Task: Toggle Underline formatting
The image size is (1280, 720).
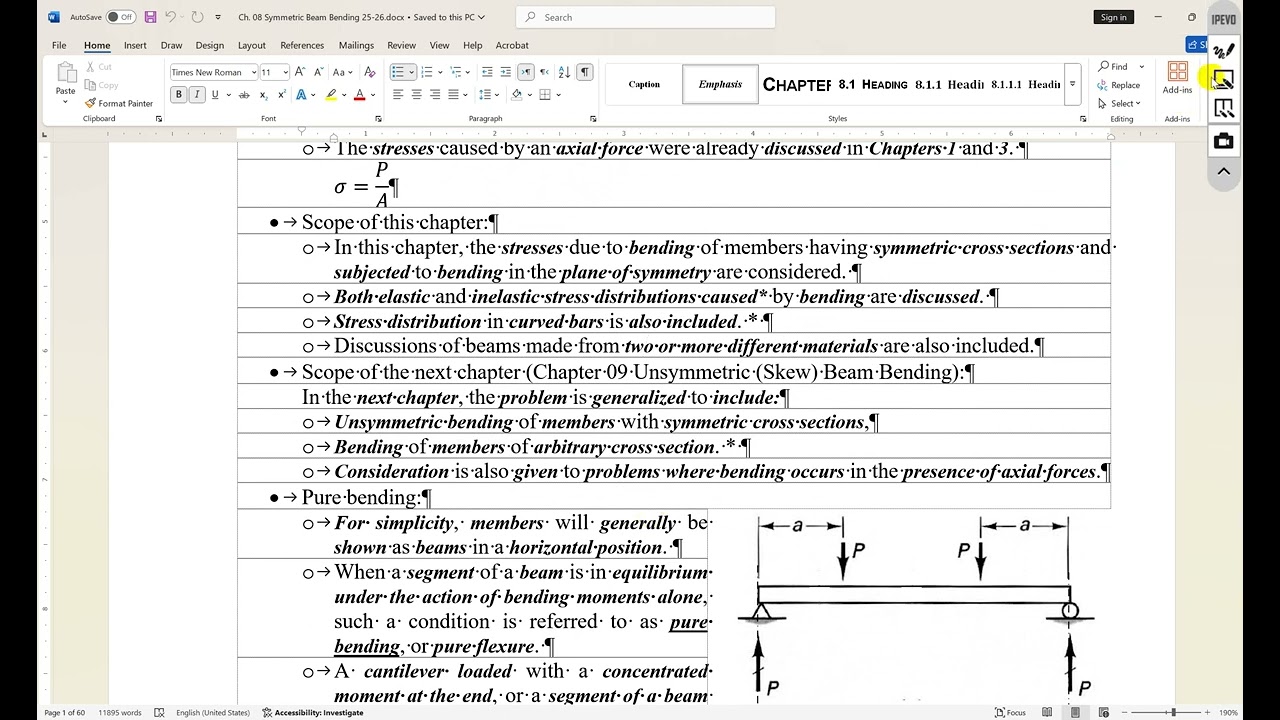Action: [215, 95]
